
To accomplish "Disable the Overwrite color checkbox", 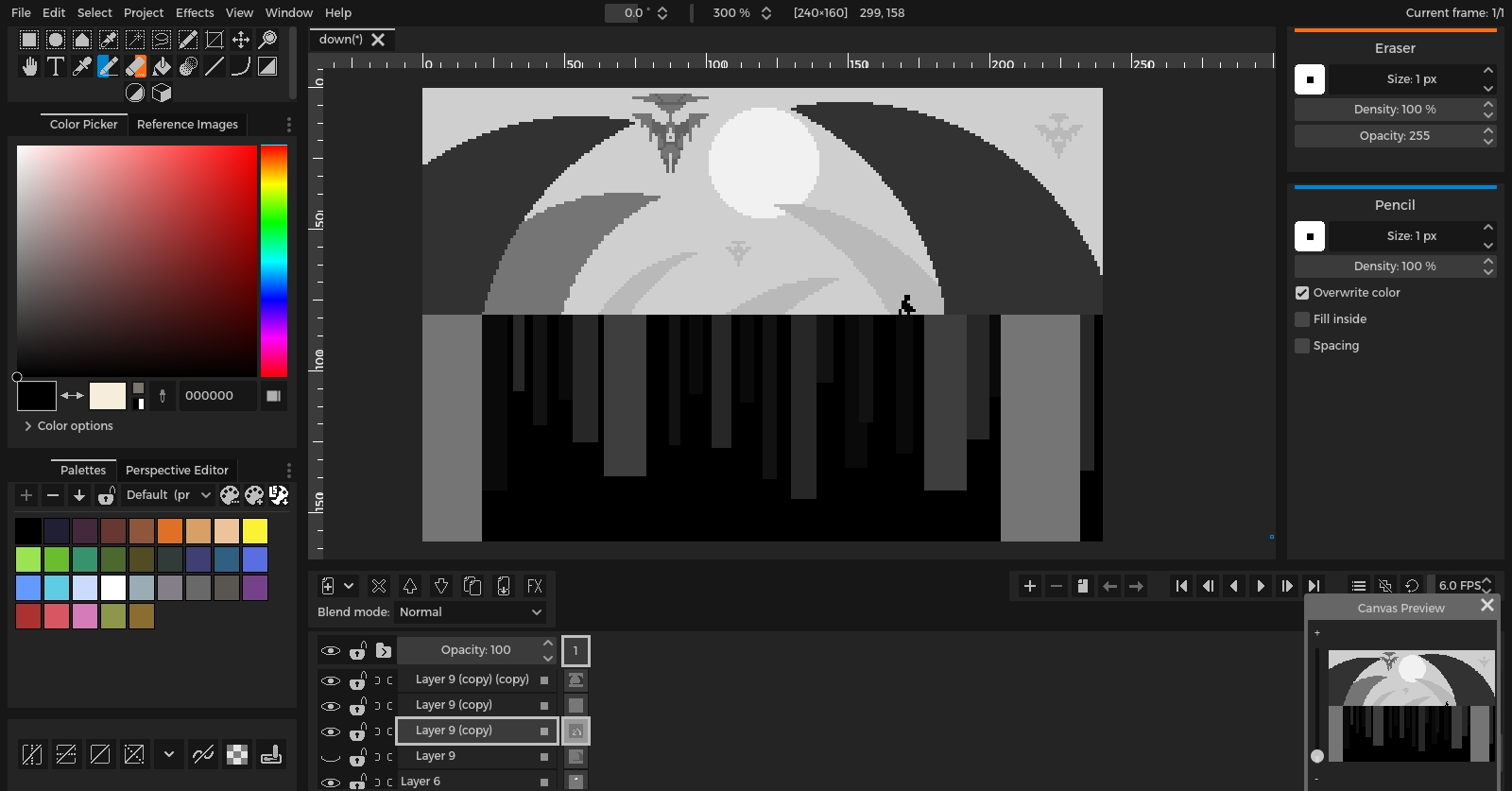I will point(1302,293).
